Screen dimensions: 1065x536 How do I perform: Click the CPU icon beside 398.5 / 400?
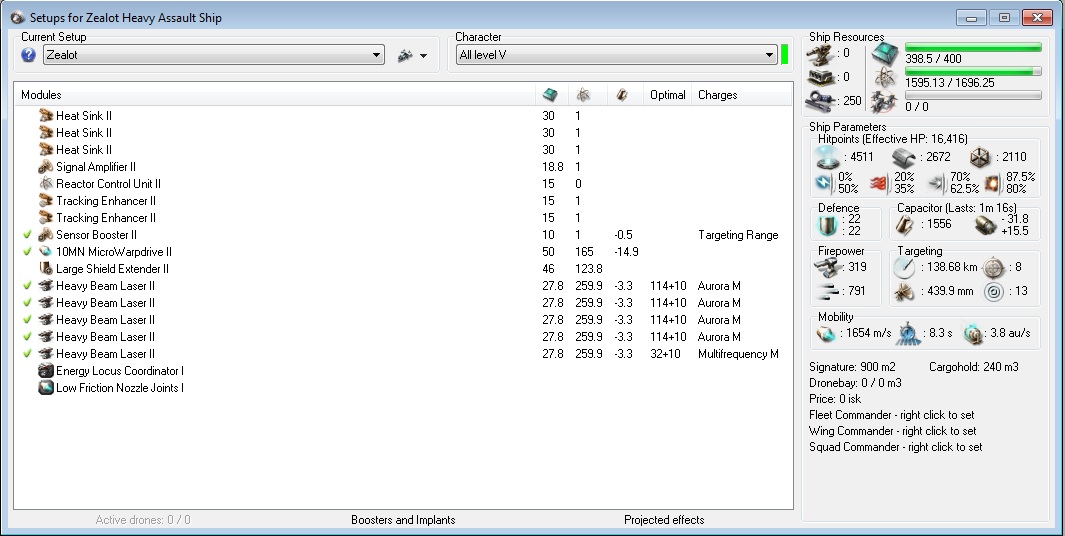[886, 53]
